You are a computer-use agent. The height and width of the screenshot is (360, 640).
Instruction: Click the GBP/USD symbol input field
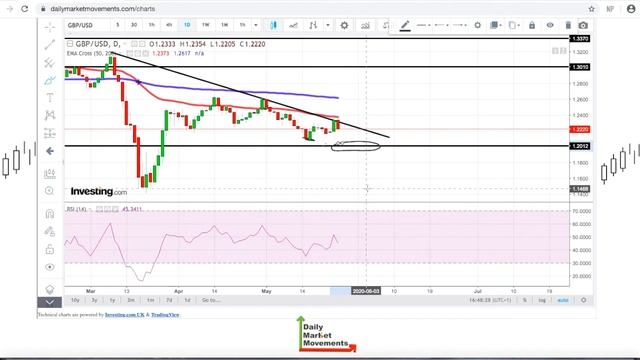87,25
